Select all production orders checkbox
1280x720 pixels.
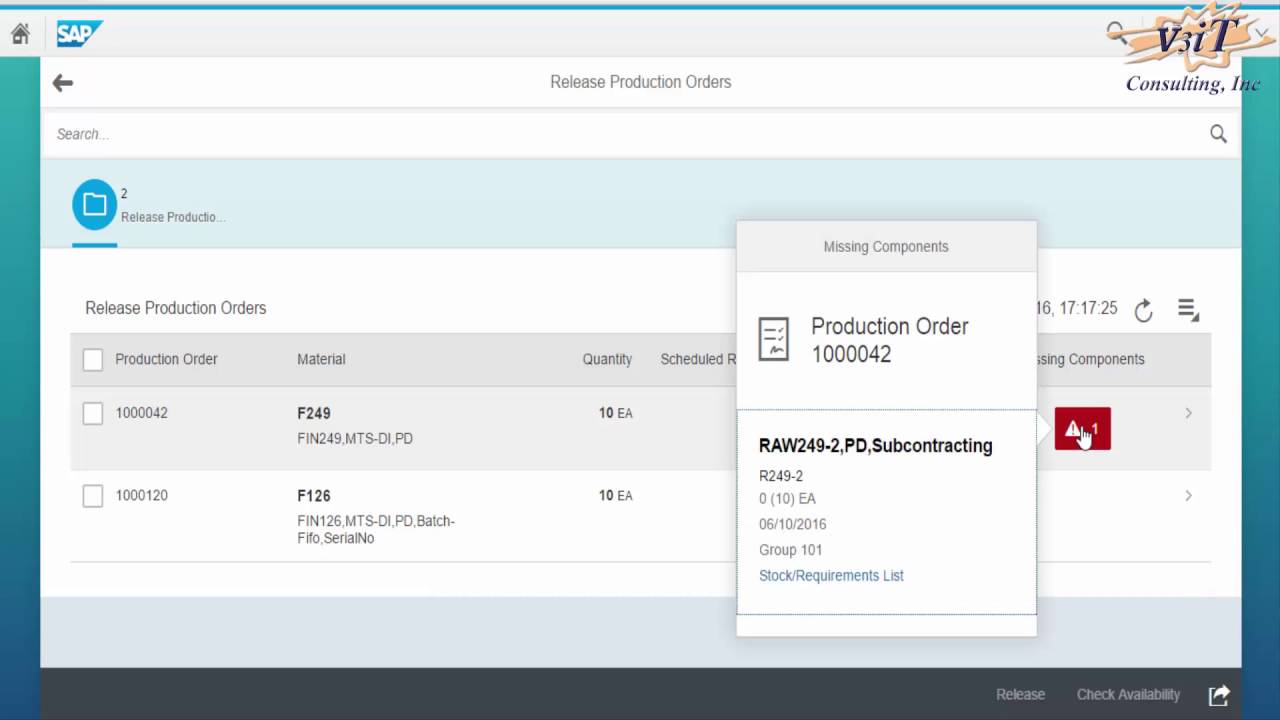93,360
